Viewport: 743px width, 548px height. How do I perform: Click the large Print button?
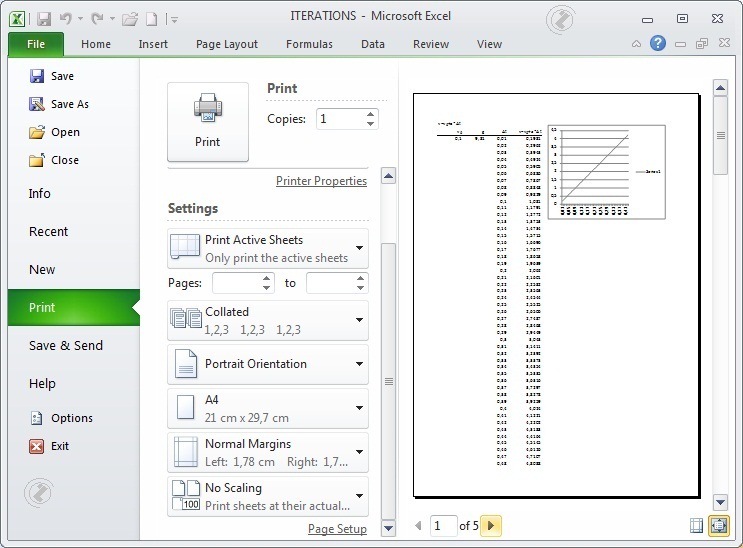[207, 121]
